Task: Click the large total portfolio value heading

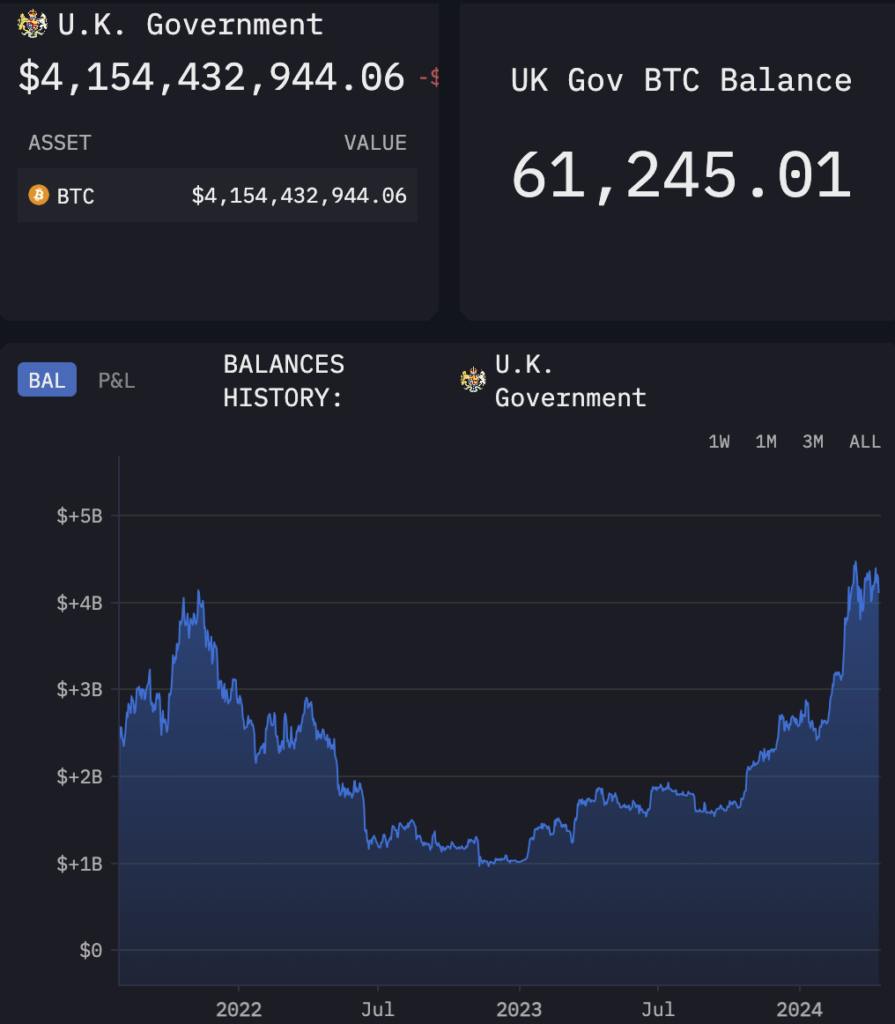Action: (x=211, y=78)
